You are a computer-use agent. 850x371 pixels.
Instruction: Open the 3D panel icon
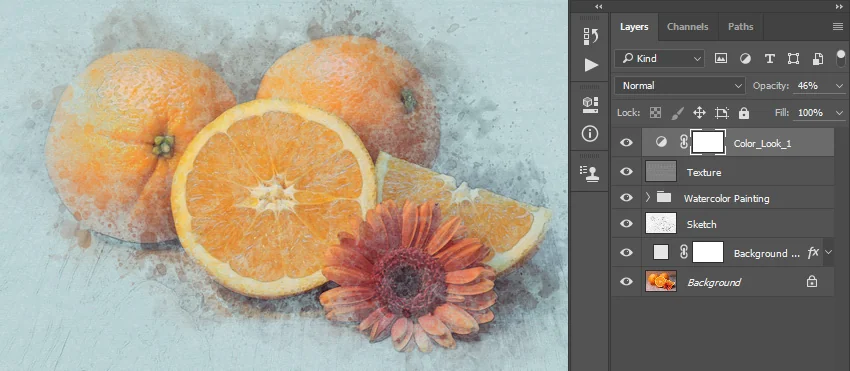pos(591,104)
